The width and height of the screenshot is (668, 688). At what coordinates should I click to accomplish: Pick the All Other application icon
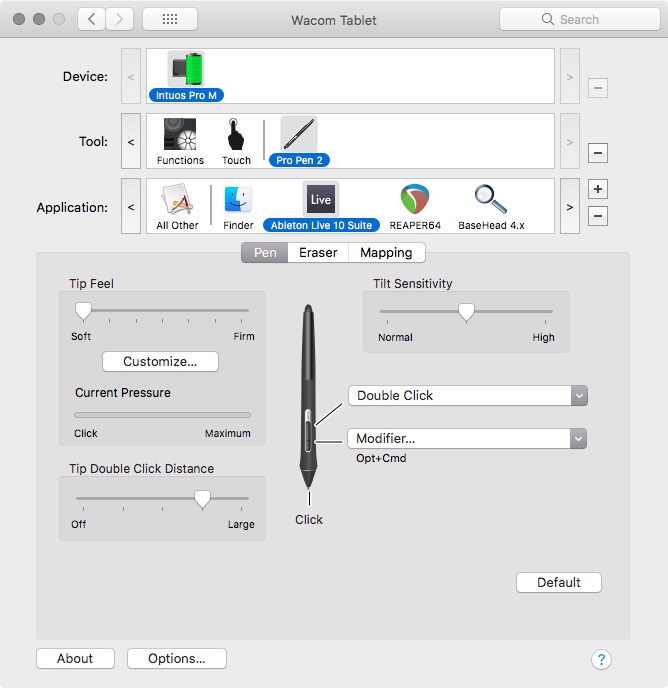[x=177, y=199]
